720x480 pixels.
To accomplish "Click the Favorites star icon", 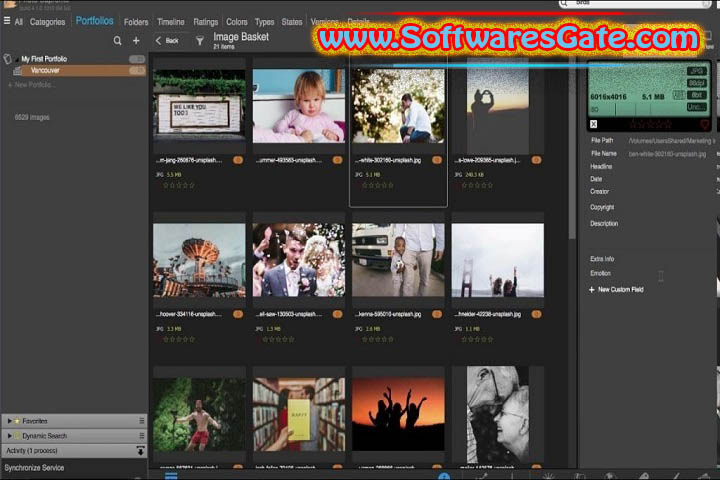I will pos(17,421).
